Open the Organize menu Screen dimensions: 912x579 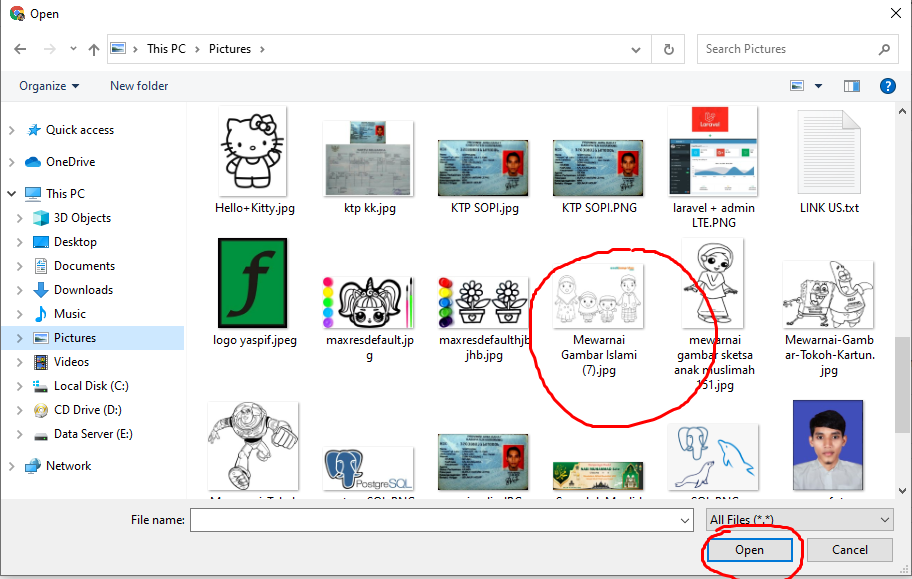point(49,86)
